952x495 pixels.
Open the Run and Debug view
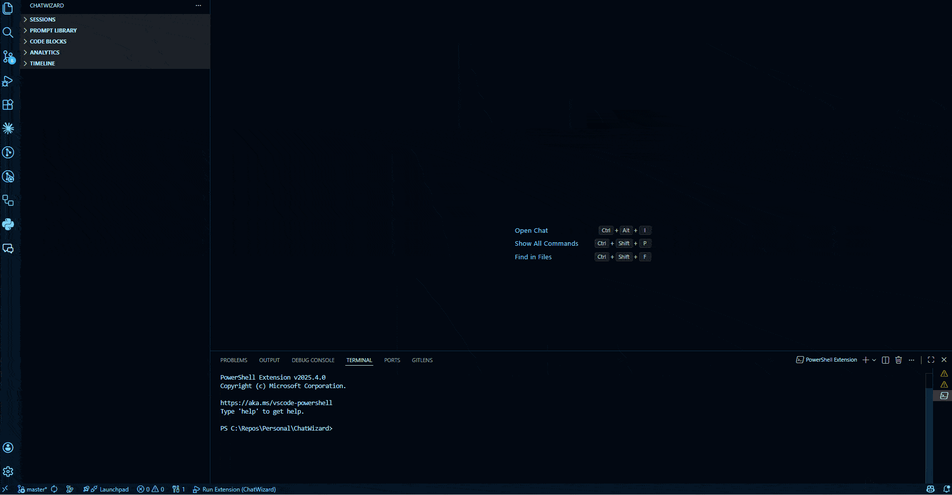(x=8, y=81)
